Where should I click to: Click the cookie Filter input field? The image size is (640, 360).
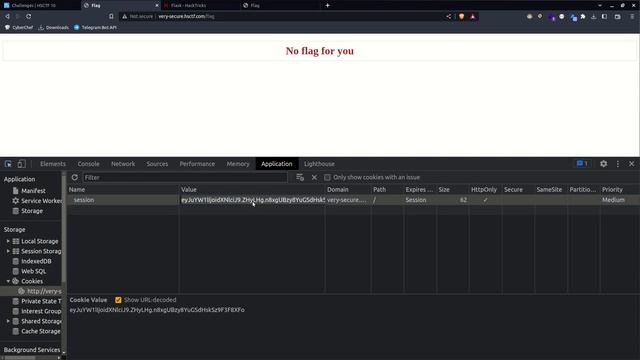185,178
